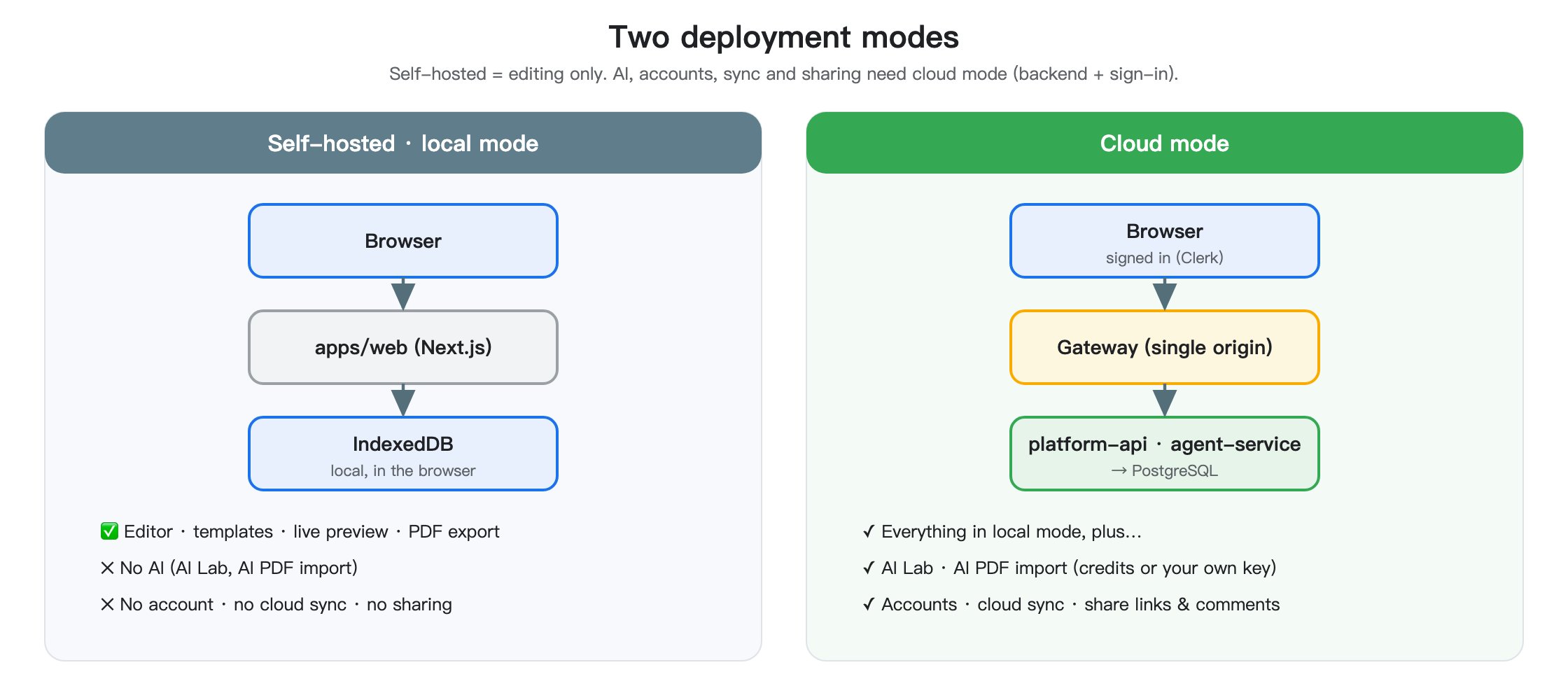Click 'local, in the browser' caption
1568x700 pixels.
[403, 470]
